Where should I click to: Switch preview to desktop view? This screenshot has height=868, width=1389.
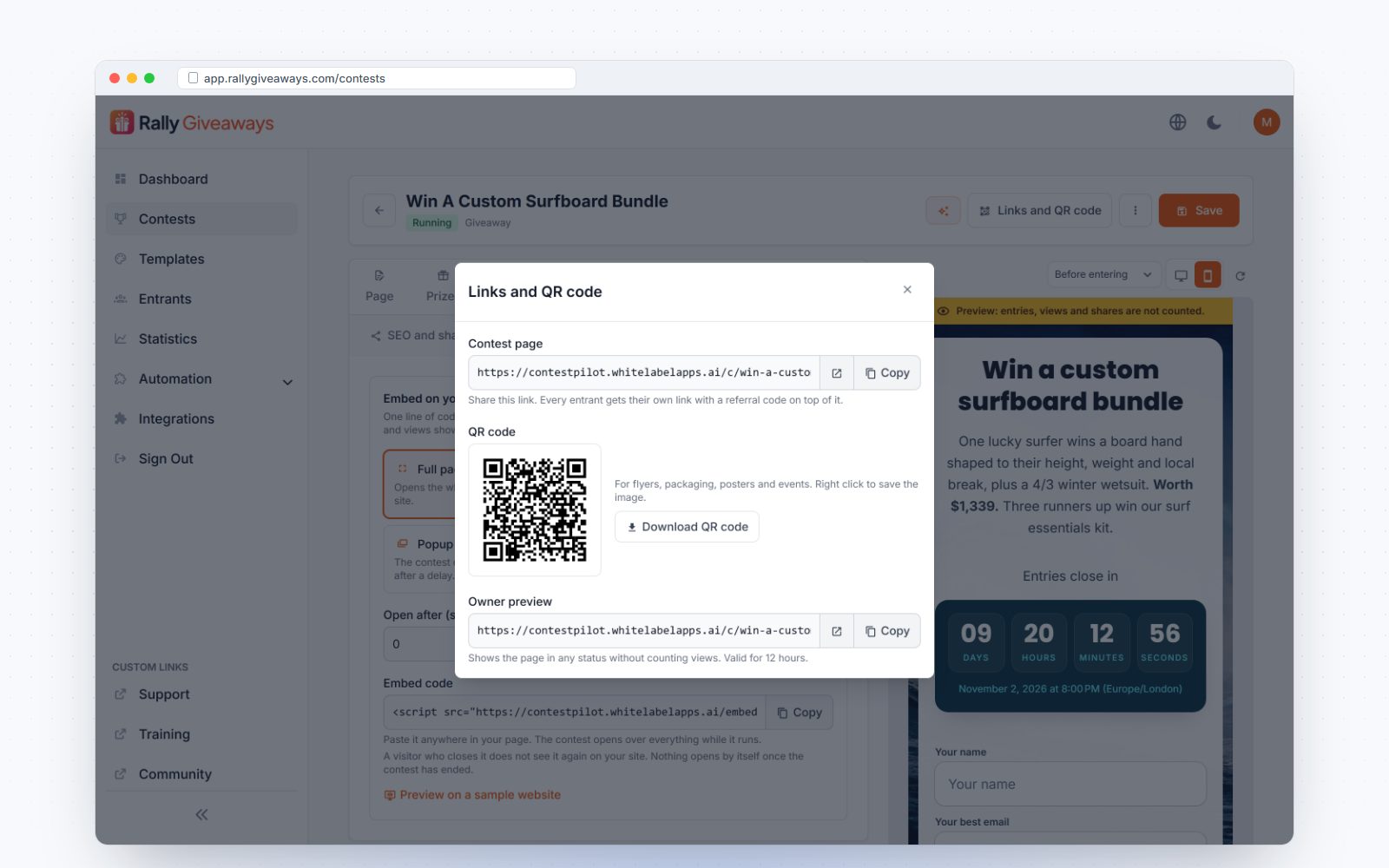(x=1181, y=275)
